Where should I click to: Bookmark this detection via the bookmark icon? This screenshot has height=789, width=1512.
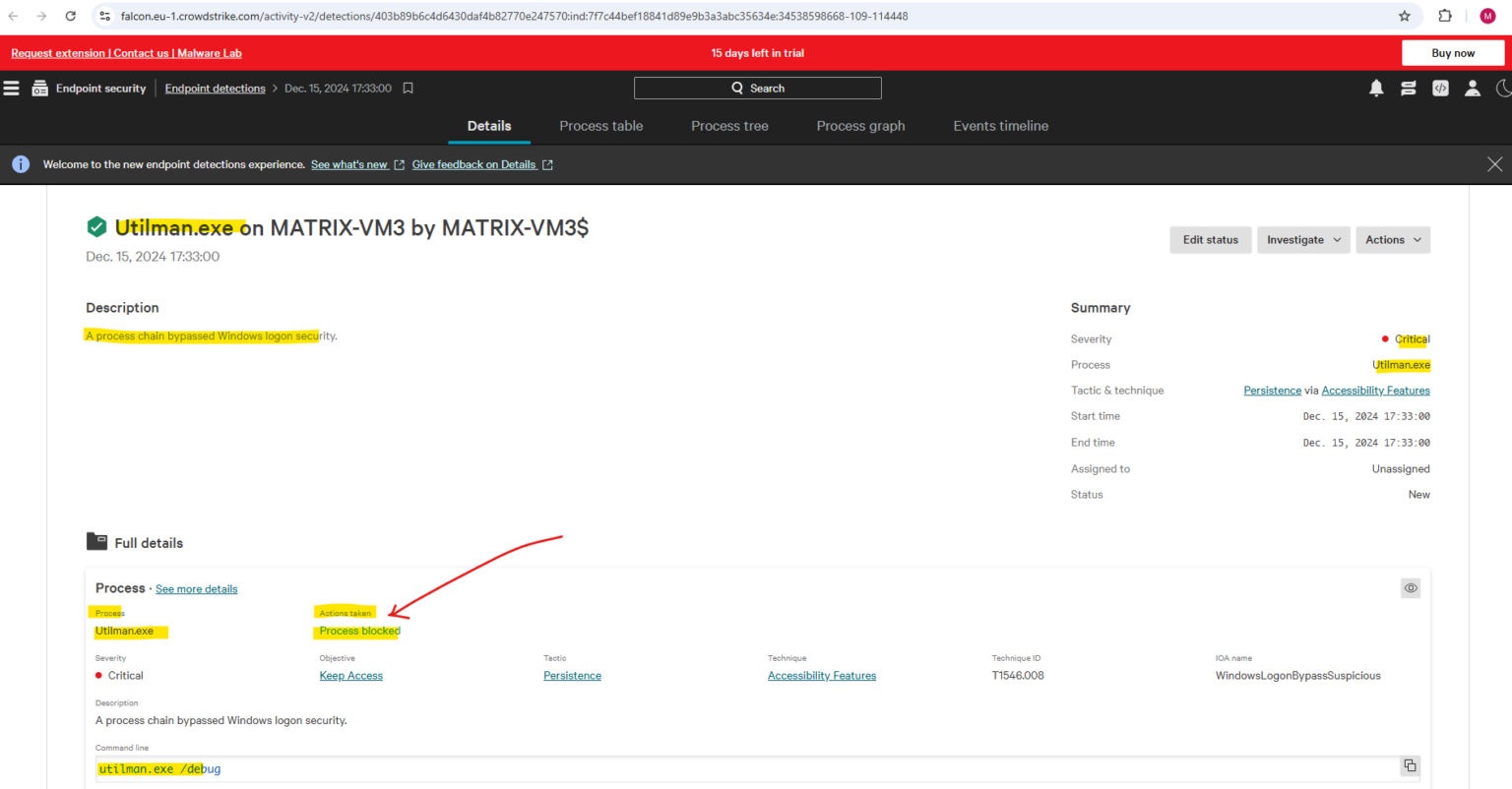click(408, 88)
